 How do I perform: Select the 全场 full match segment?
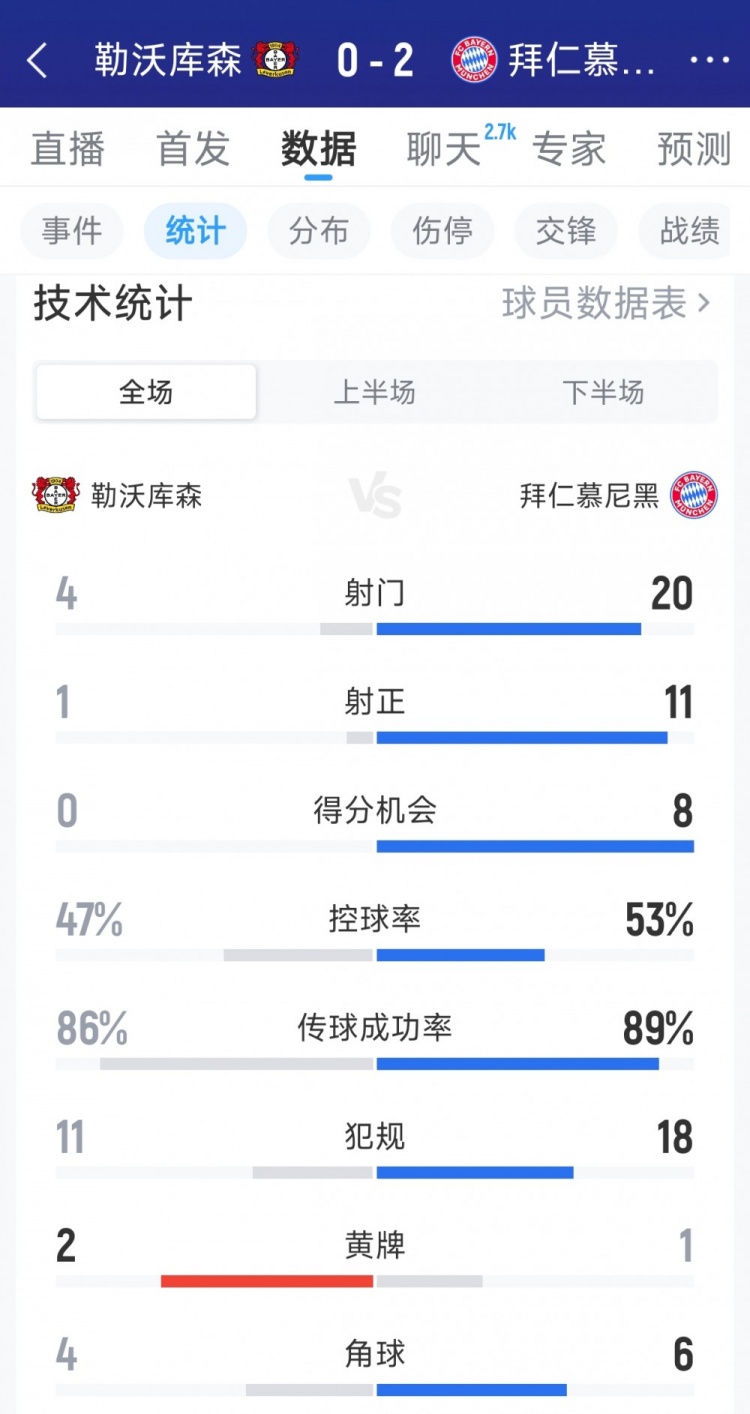click(146, 392)
